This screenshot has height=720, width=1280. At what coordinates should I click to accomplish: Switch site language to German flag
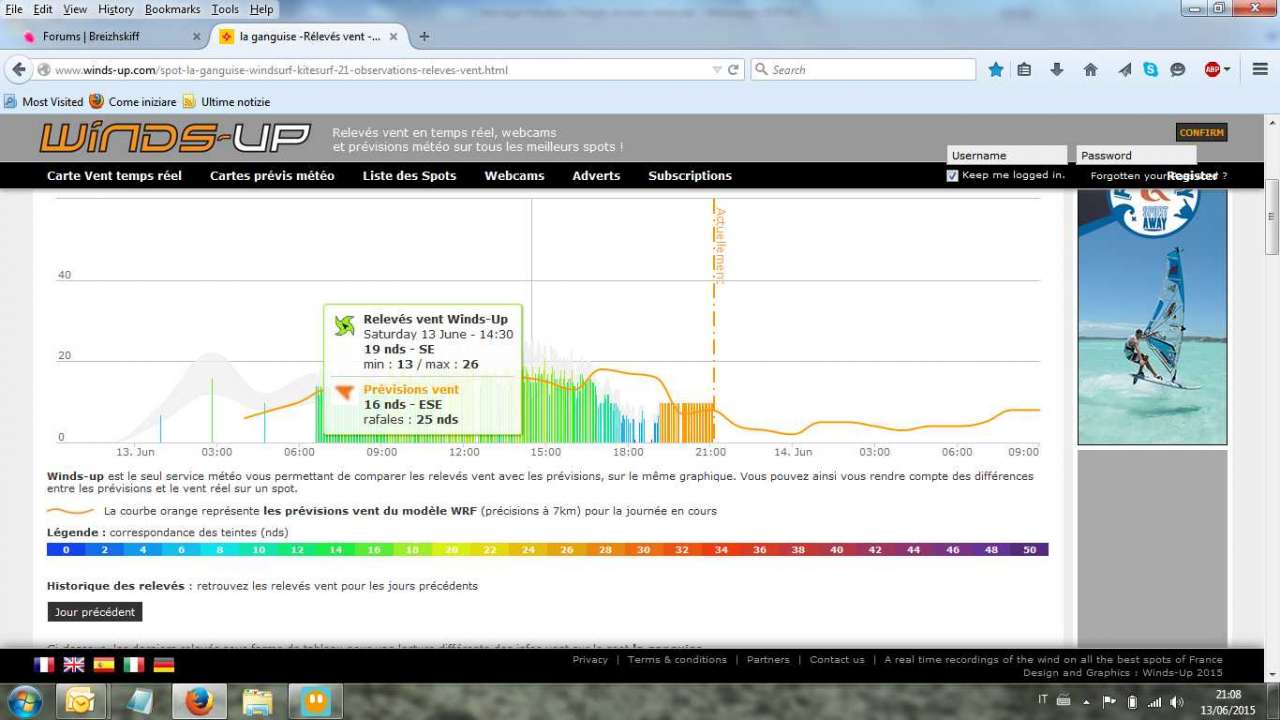click(x=164, y=665)
